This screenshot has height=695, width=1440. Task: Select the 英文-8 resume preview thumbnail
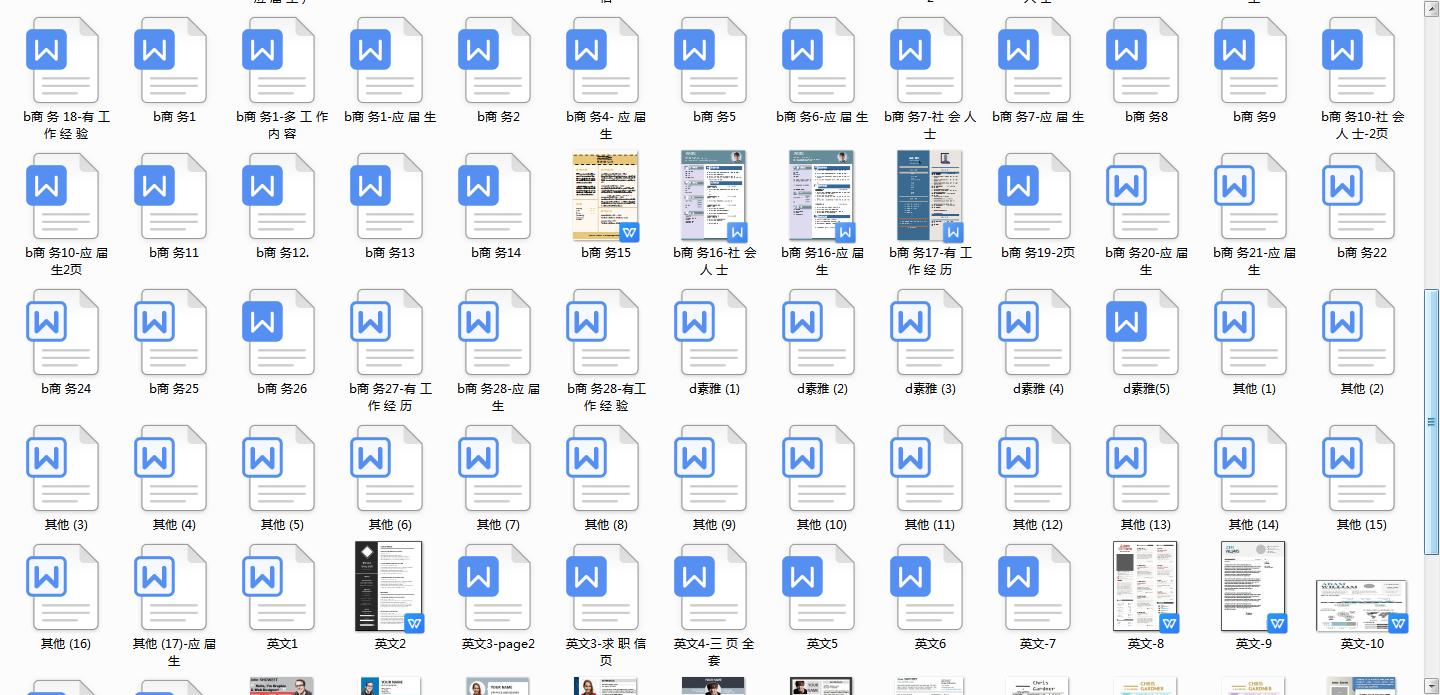[1145, 587]
